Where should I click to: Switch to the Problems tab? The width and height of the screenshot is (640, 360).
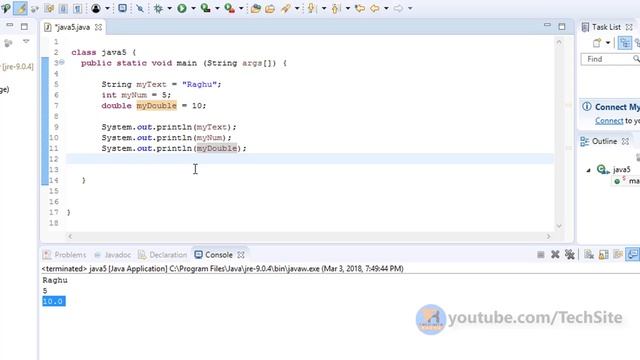coord(64,255)
